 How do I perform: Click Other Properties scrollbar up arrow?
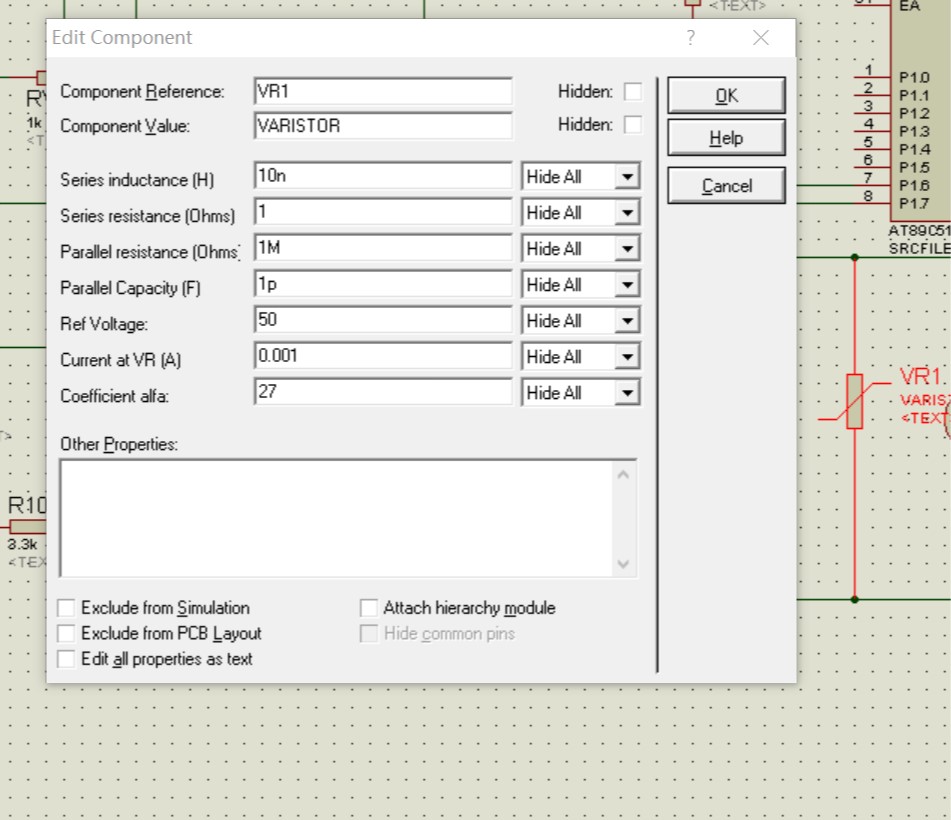[623, 474]
